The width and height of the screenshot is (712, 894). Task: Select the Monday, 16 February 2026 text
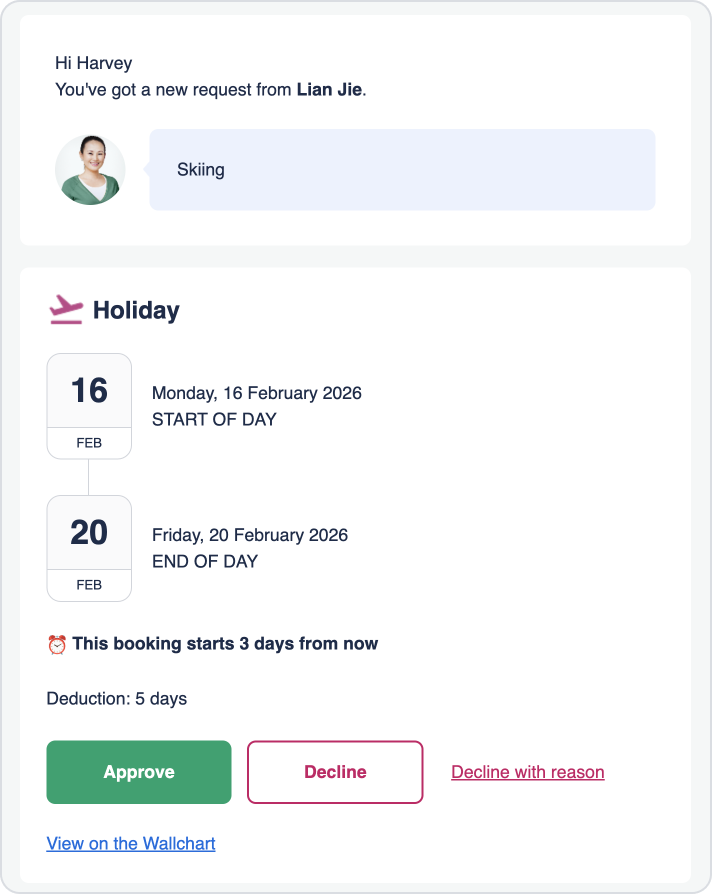click(x=256, y=393)
